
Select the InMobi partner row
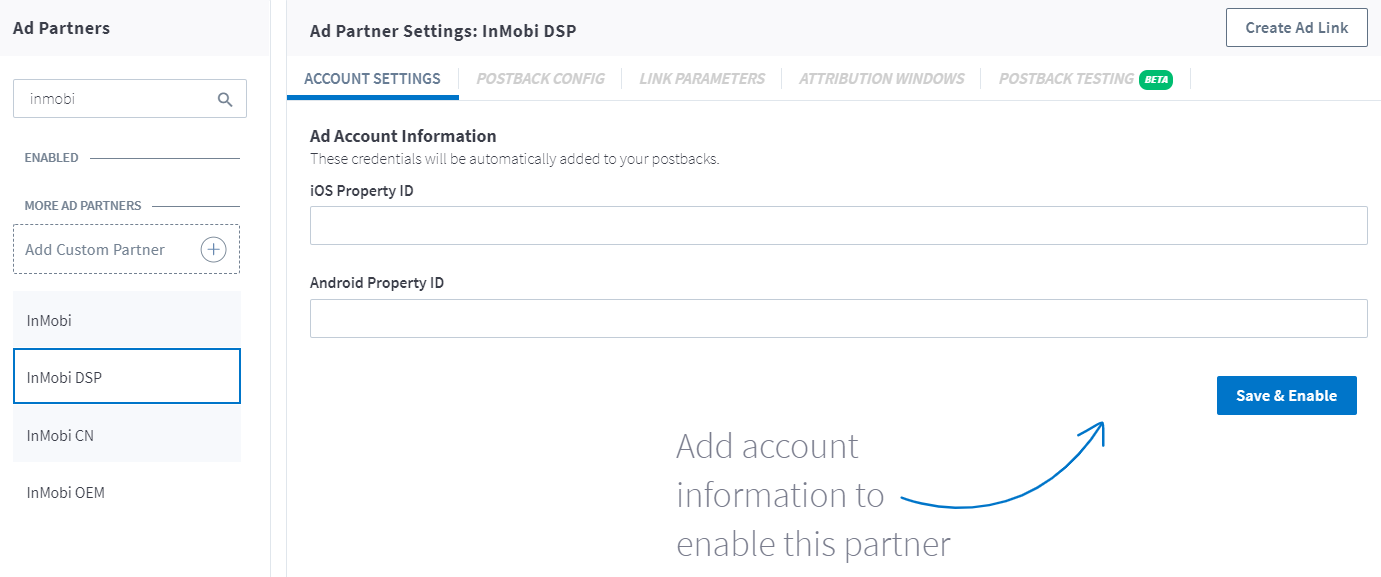coord(127,320)
